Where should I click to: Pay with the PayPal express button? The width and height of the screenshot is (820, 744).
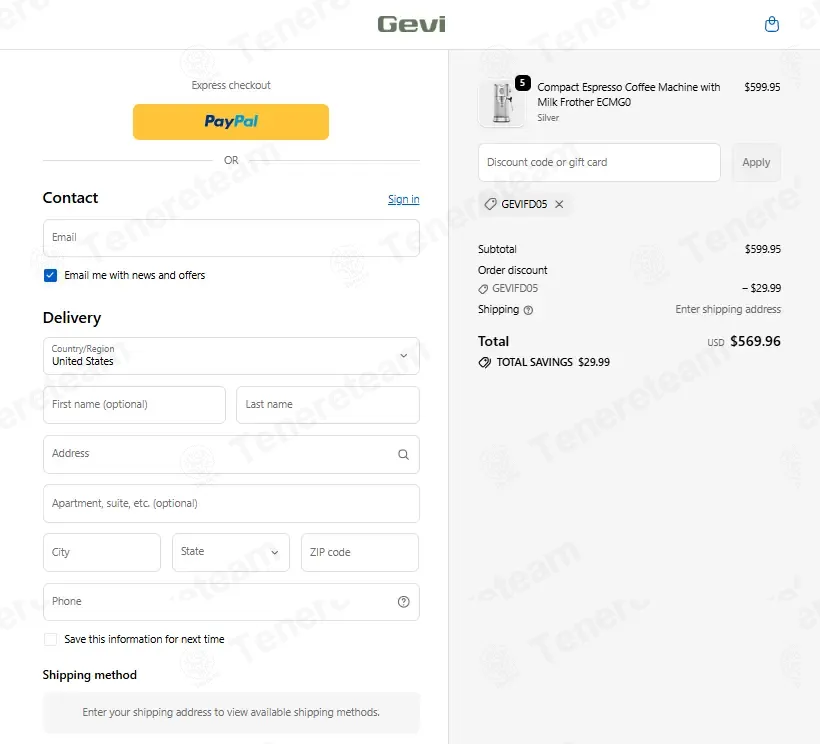pos(231,122)
